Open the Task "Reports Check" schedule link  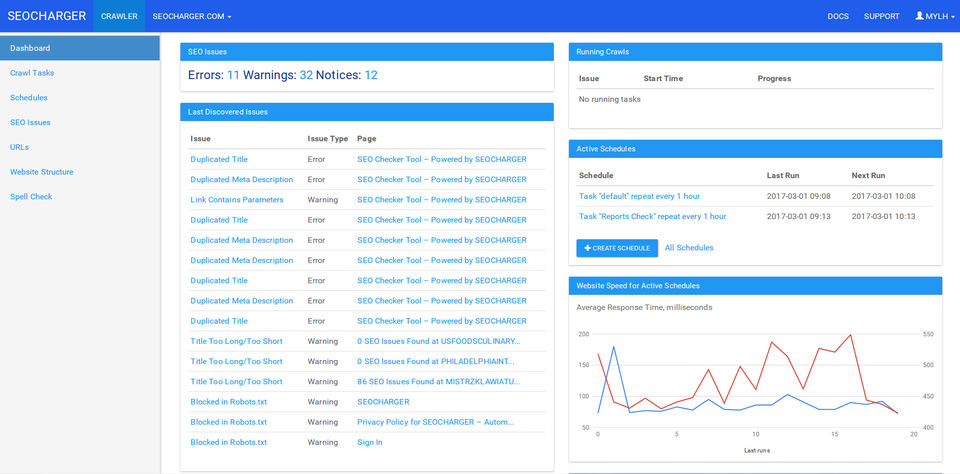tap(652, 216)
